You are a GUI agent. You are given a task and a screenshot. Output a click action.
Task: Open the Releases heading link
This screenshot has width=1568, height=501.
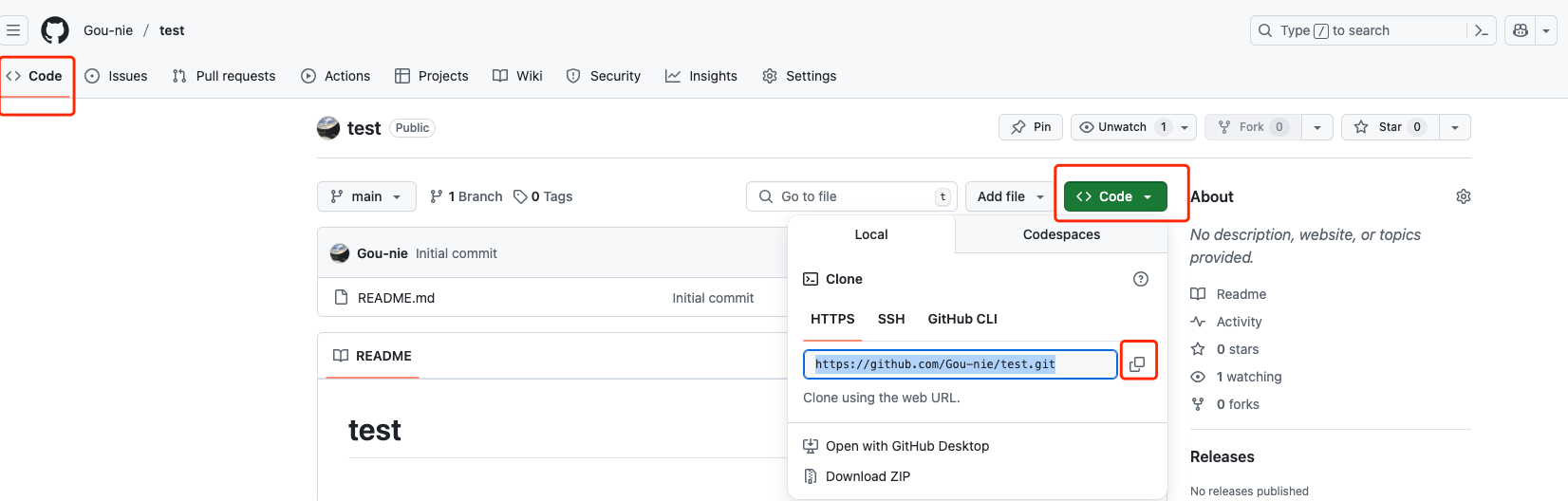pos(1223,456)
